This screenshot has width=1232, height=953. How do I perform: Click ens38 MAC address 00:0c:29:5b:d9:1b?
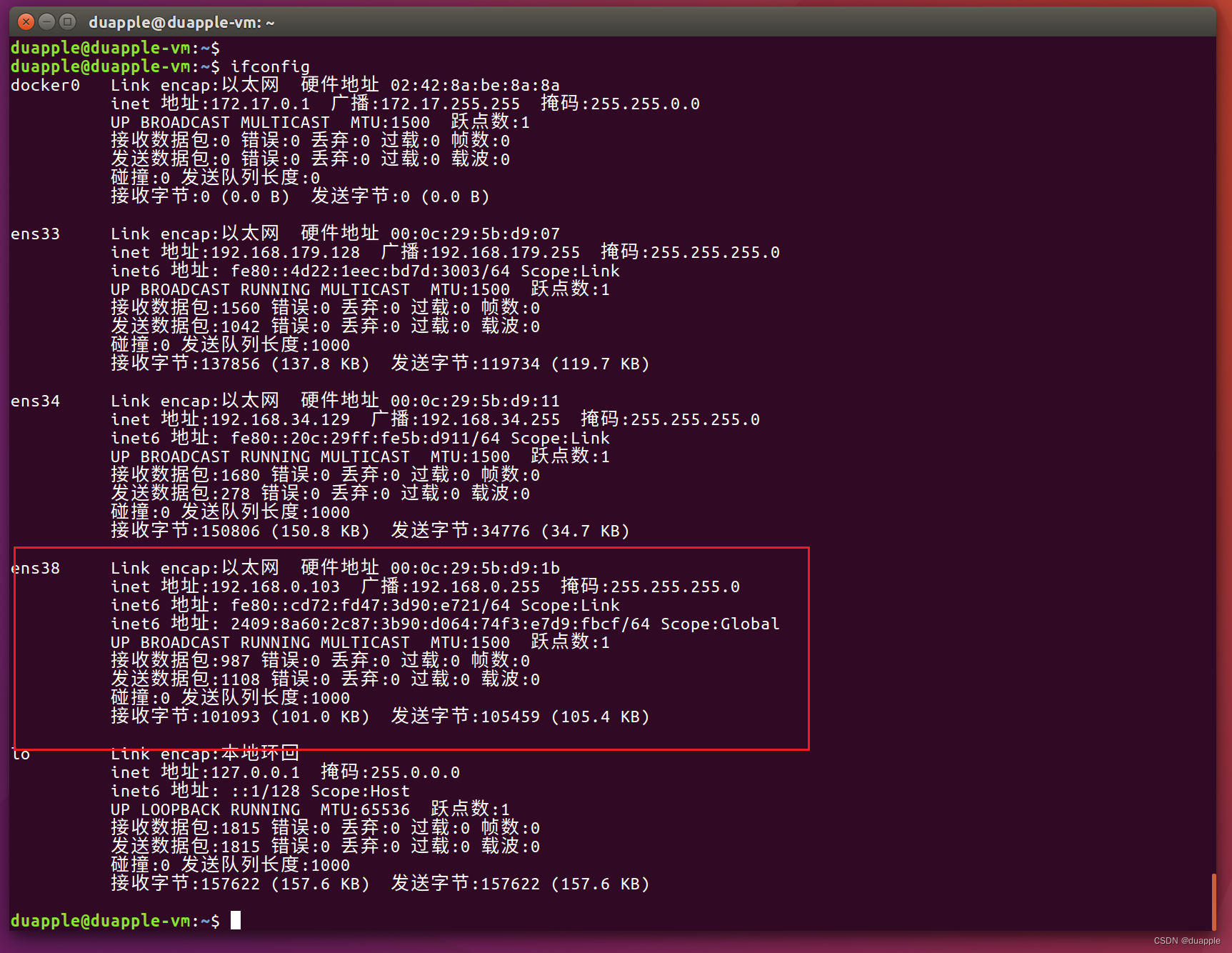coord(475,568)
